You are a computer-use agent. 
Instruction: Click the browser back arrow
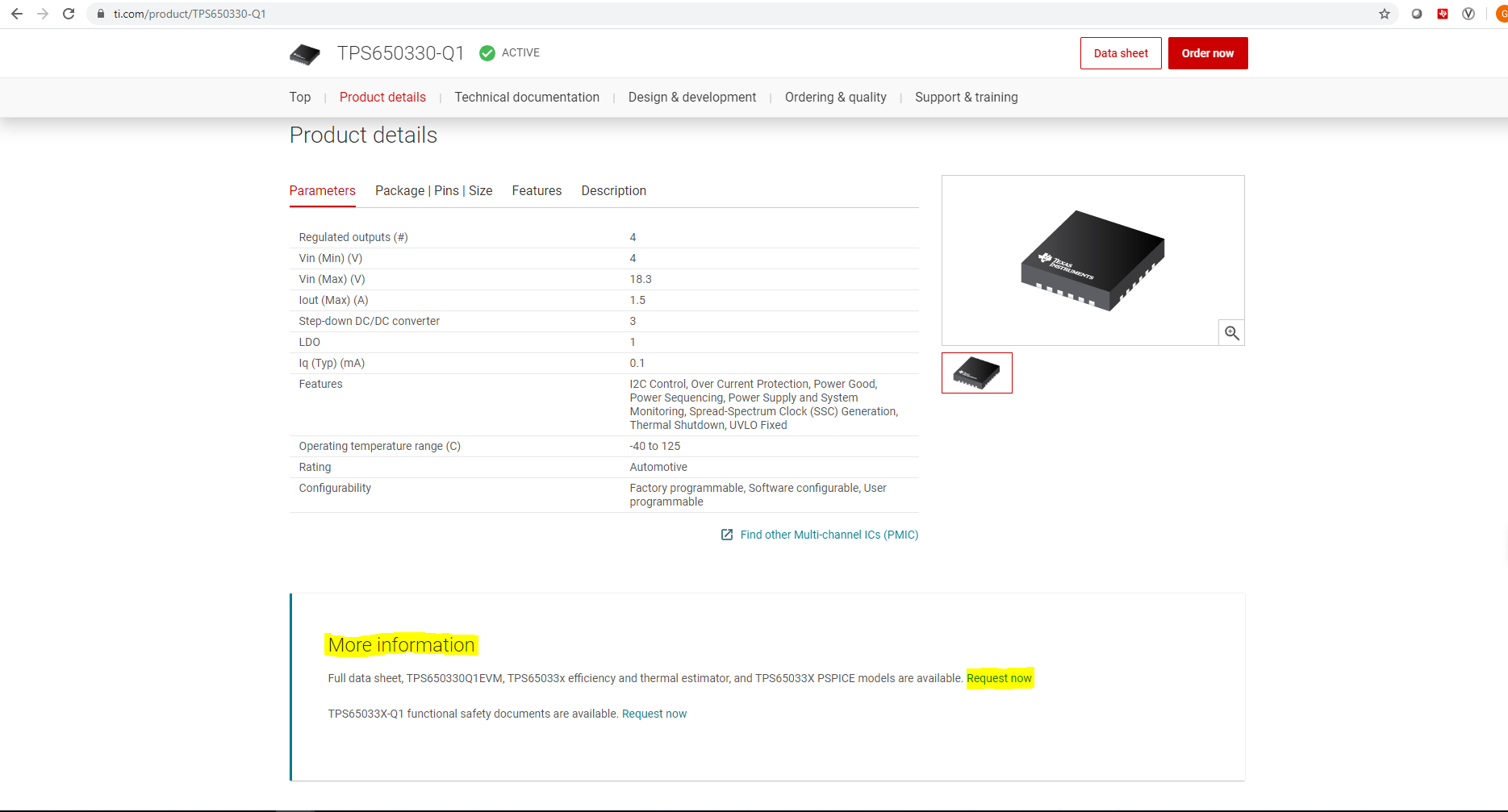(x=17, y=14)
